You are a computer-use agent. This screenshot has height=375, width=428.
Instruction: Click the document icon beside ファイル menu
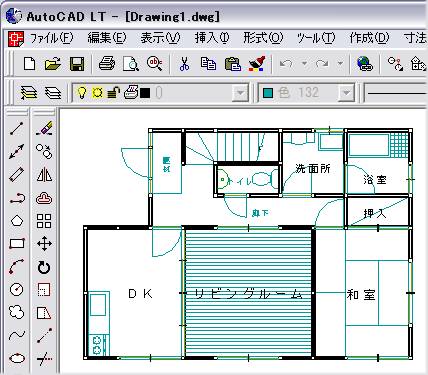(x=16, y=39)
